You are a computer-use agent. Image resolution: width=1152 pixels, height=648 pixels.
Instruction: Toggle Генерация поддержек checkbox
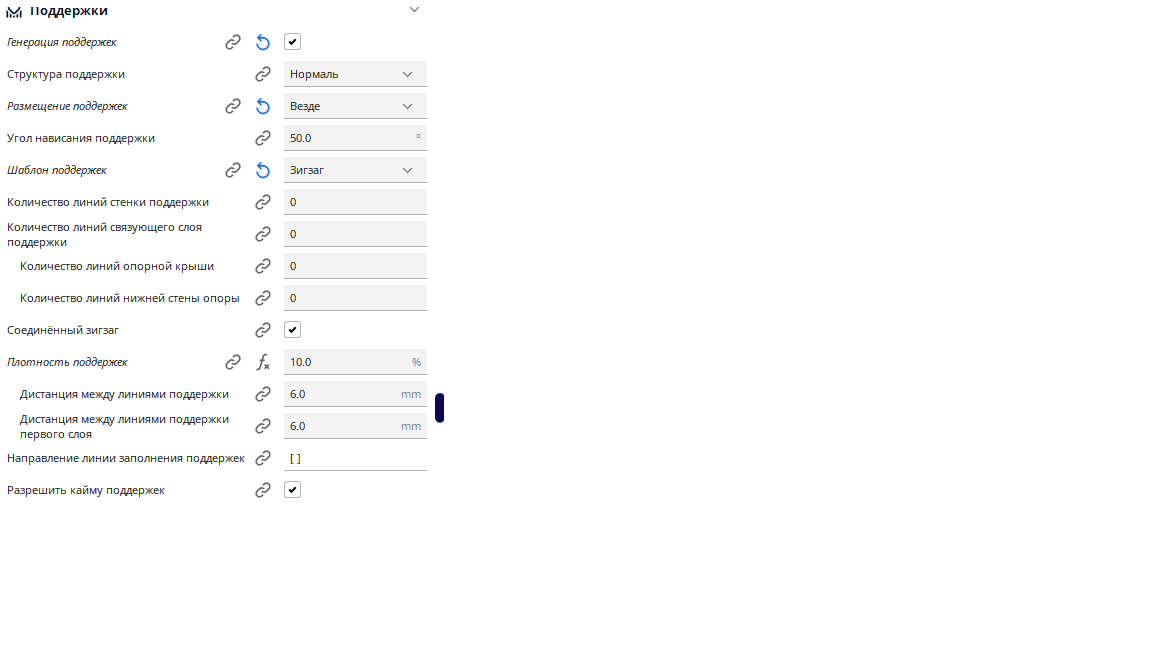point(292,42)
